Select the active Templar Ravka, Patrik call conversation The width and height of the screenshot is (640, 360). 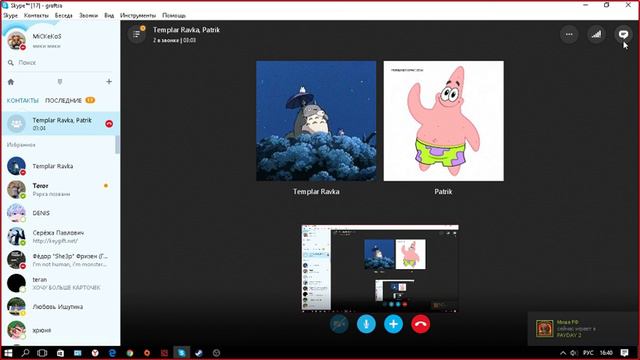pos(60,124)
